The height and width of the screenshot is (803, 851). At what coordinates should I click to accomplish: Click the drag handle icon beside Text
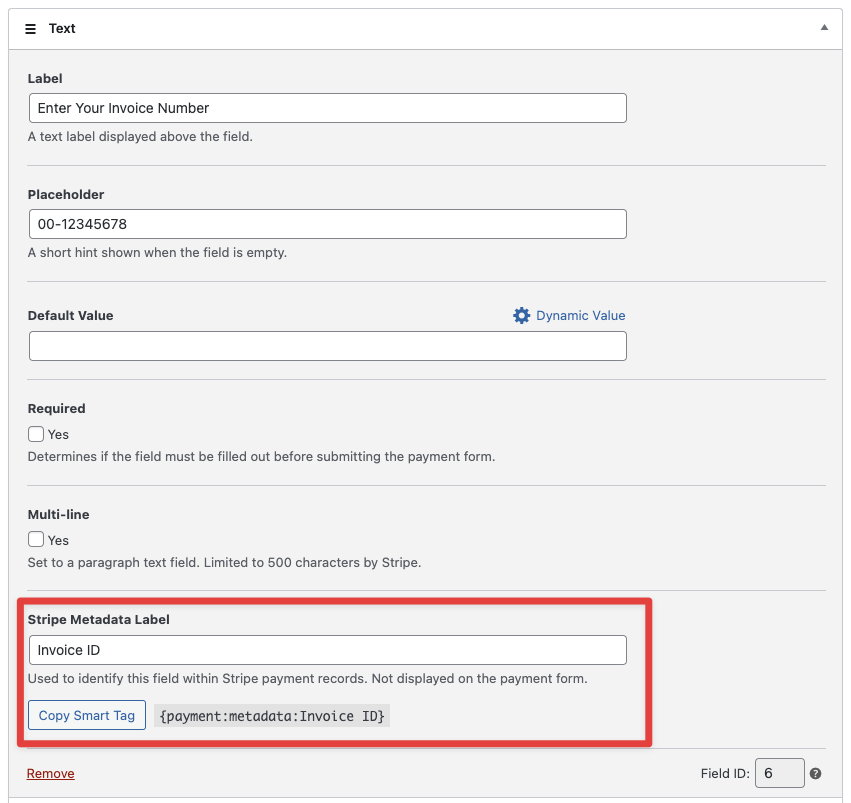coord(31,29)
